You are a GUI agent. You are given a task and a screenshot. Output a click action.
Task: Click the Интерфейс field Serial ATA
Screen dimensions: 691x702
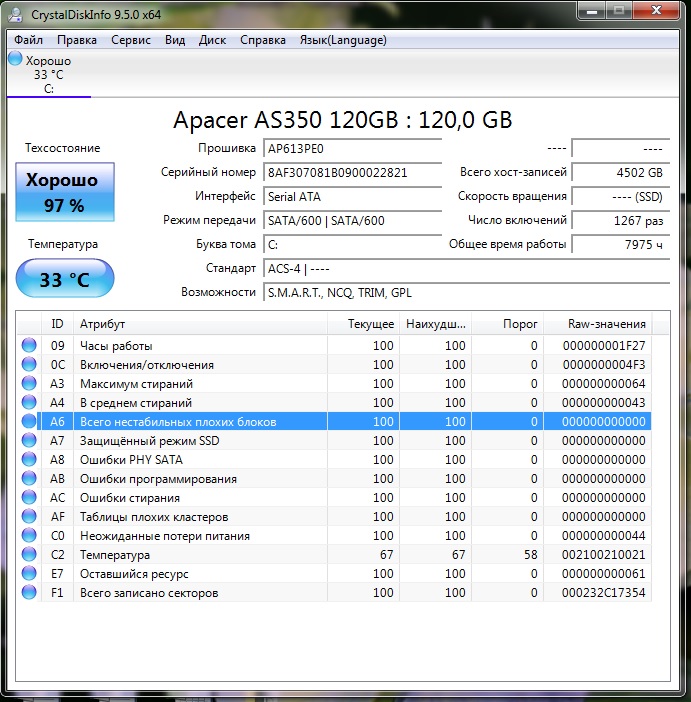tap(352, 197)
